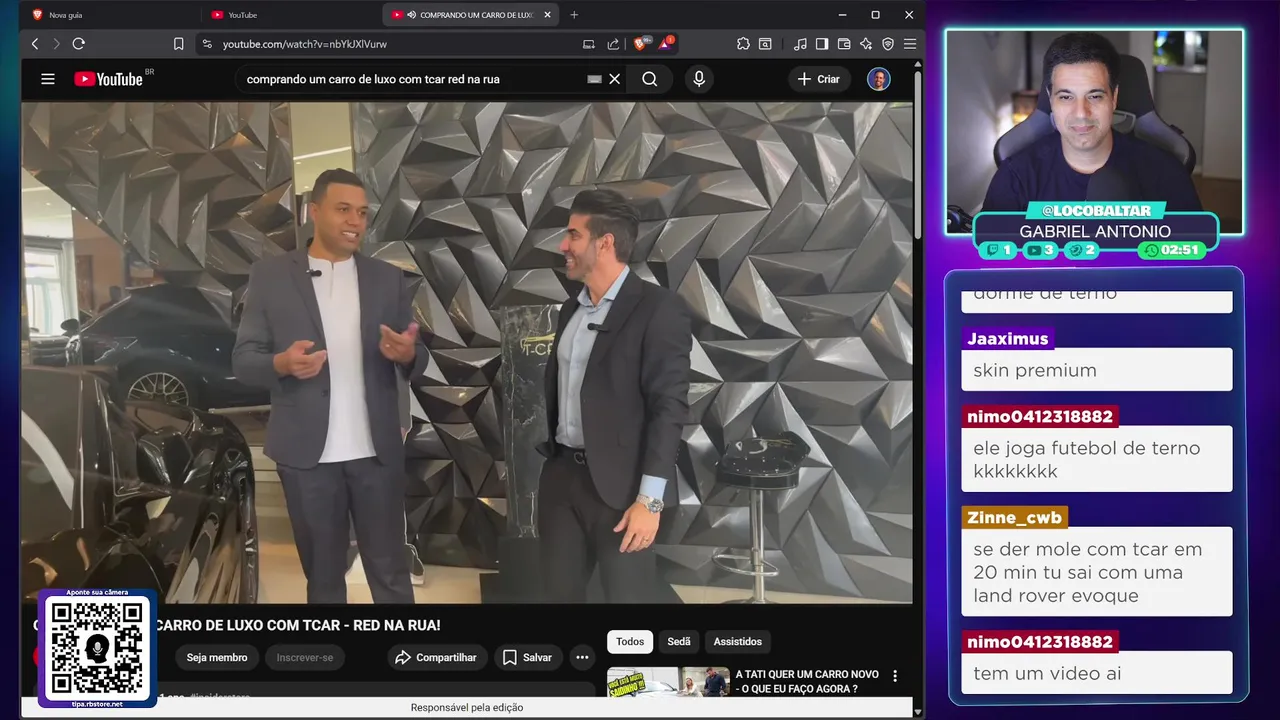The width and height of the screenshot is (1280, 720).
Task: Share this page via address bar share icon
Action: point(613,44)
